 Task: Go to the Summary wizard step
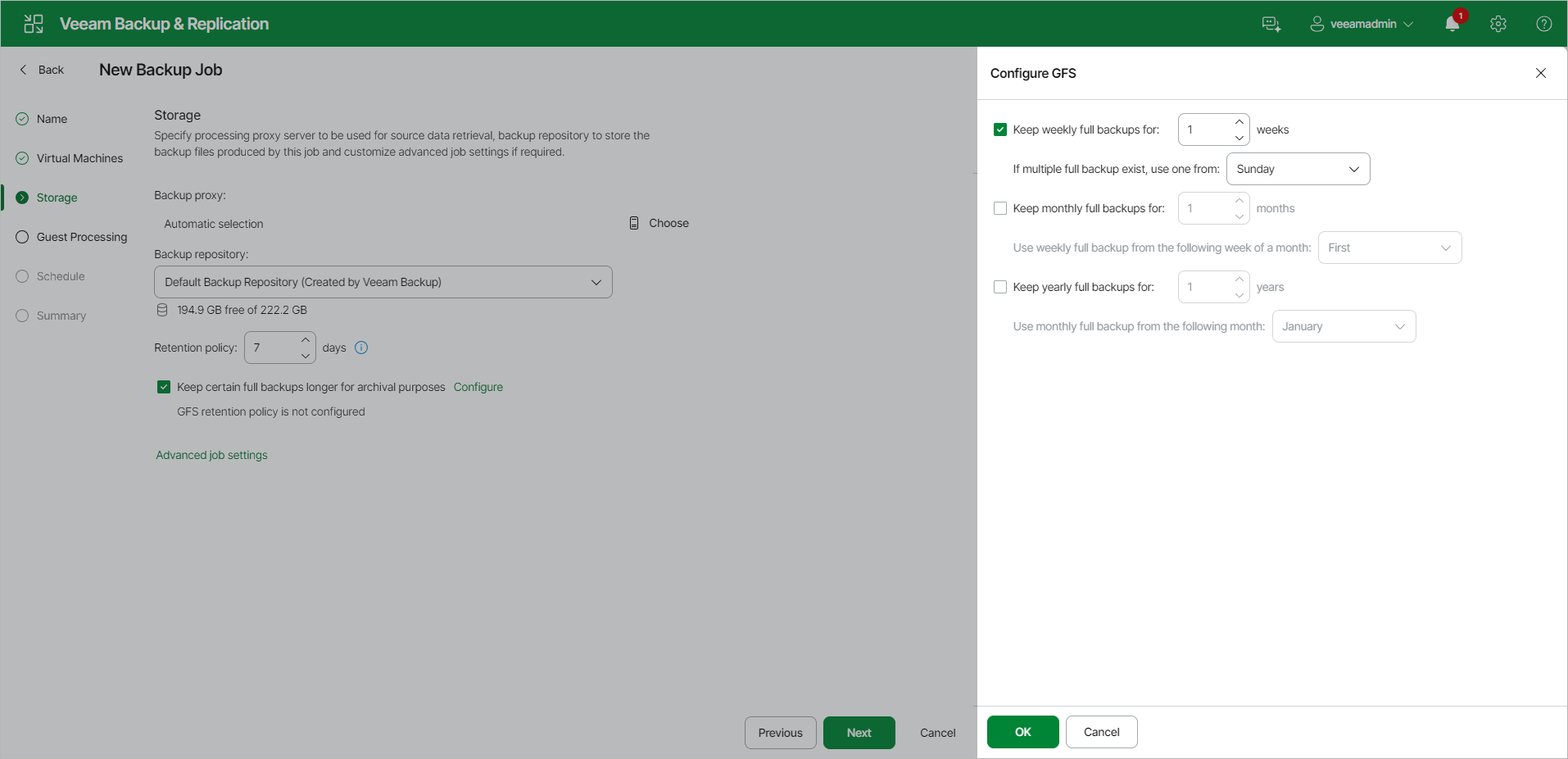coord(51,316)
